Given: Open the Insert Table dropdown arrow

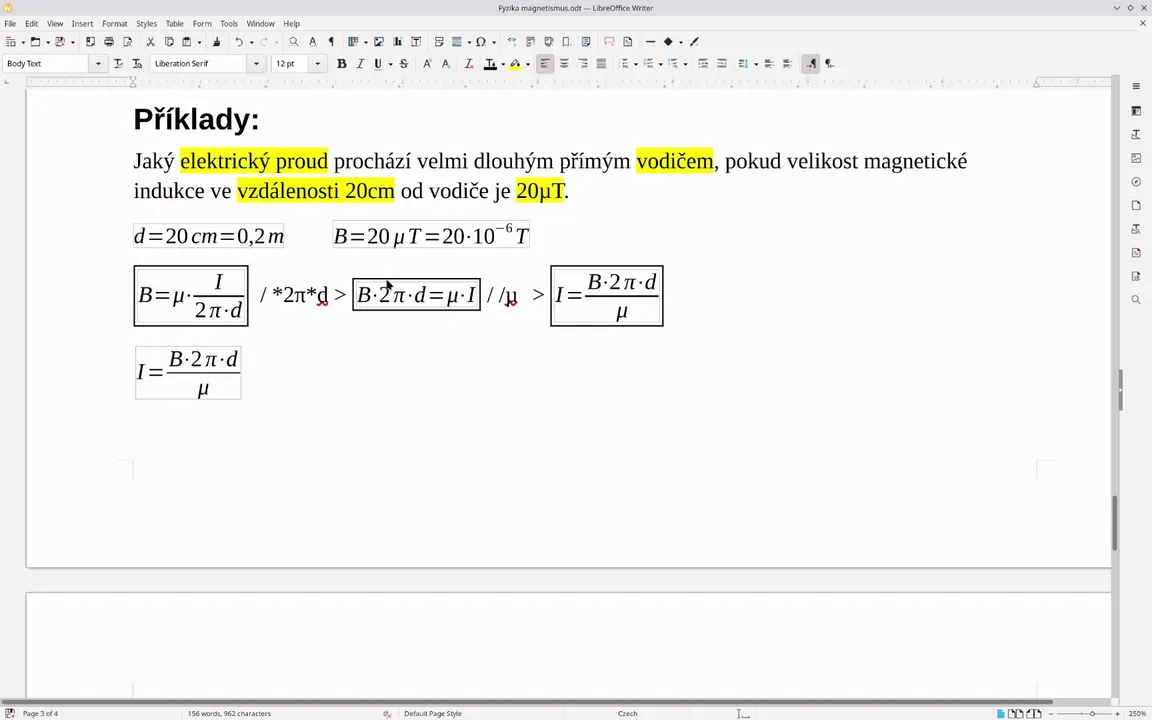Looking at the screenshot, I should 365,42.
